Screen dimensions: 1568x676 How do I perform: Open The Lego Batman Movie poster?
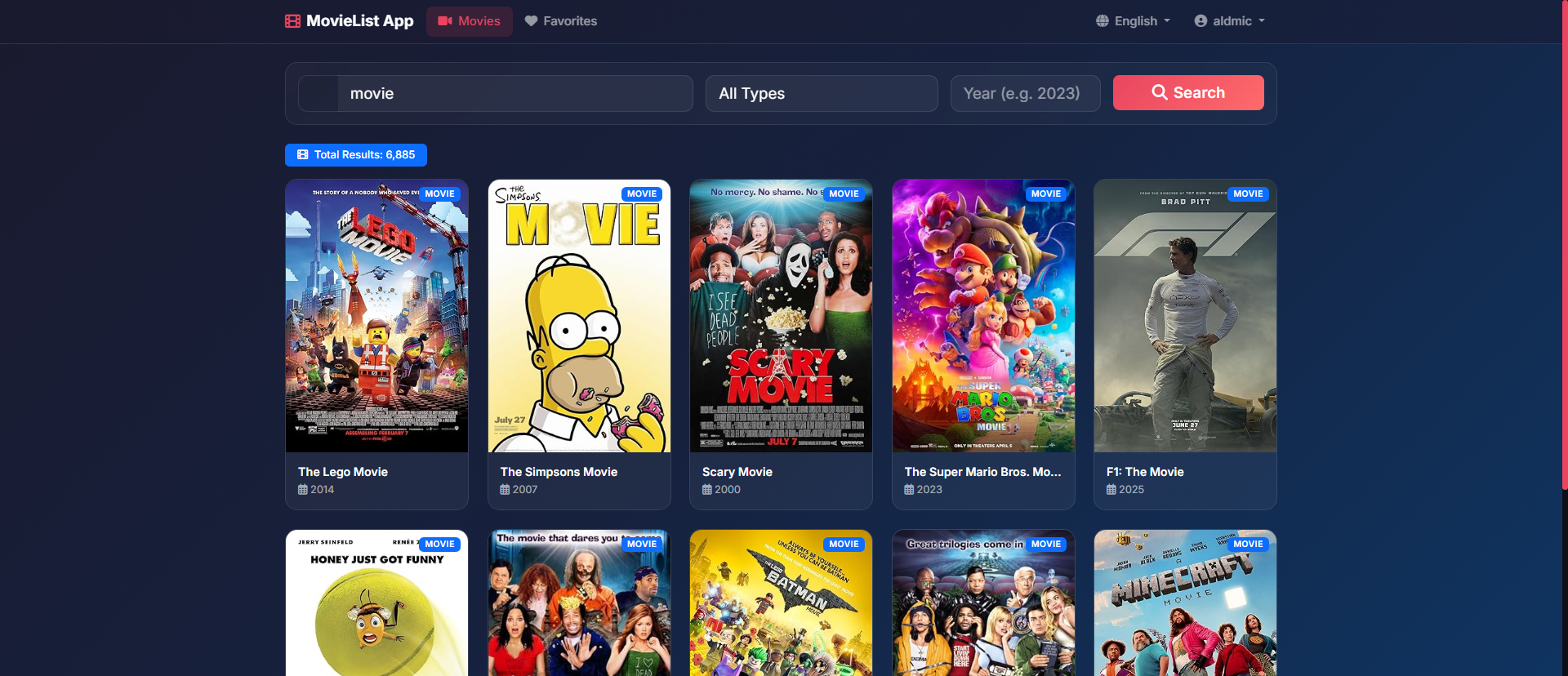[x=781, y=603]
